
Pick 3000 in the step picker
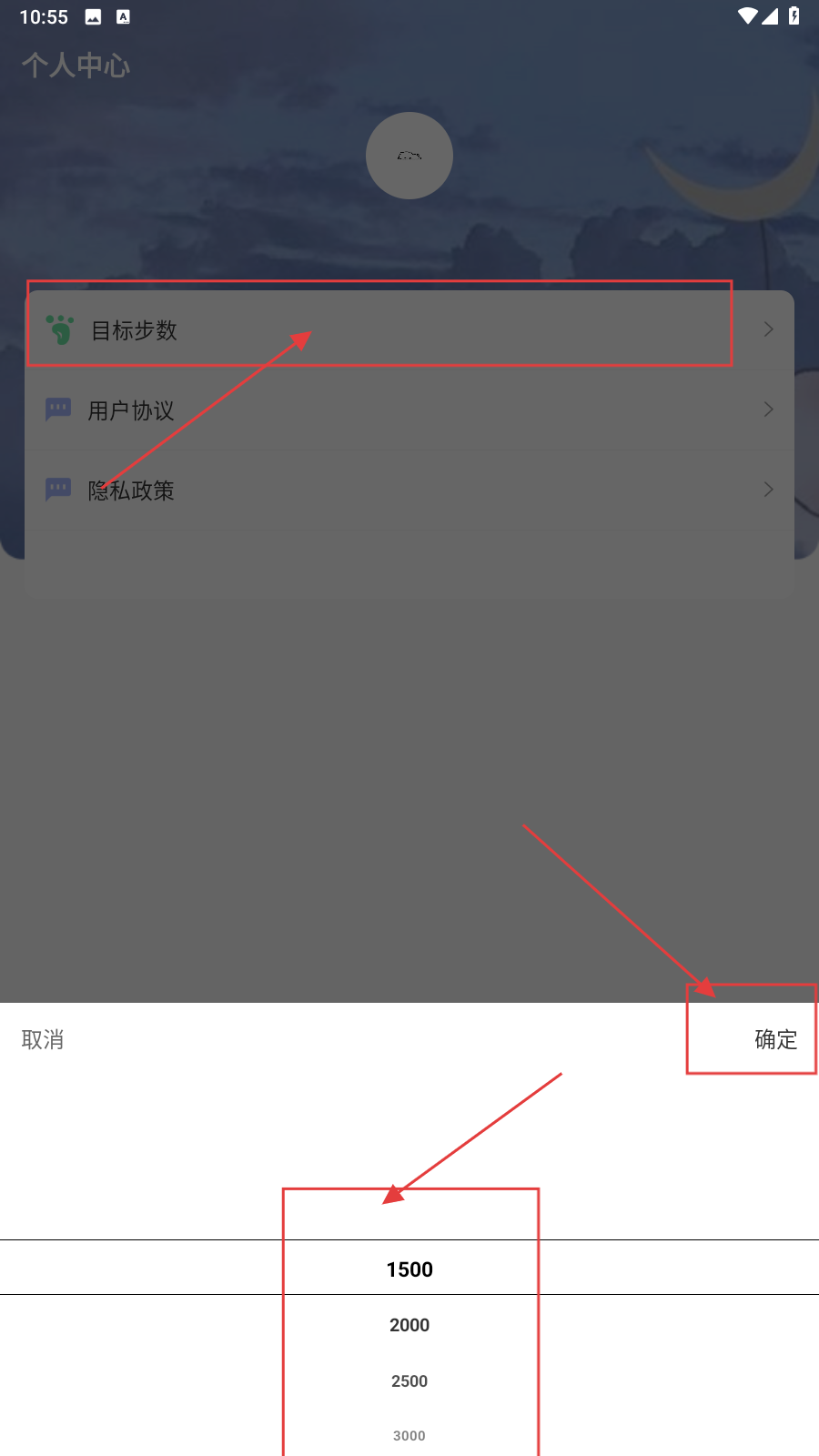pyautogui.click(x=409, y=1436)
